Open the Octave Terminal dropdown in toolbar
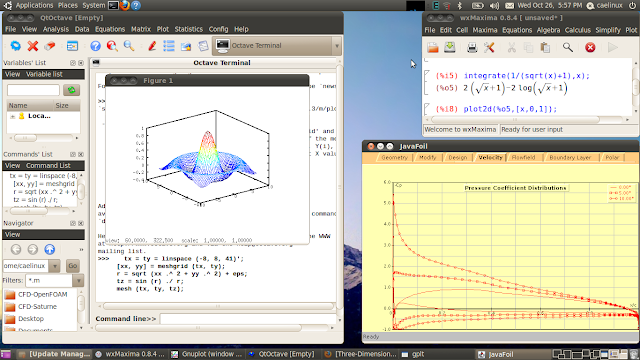The height and width of the screenshot is (360, 640). (337, 46)
